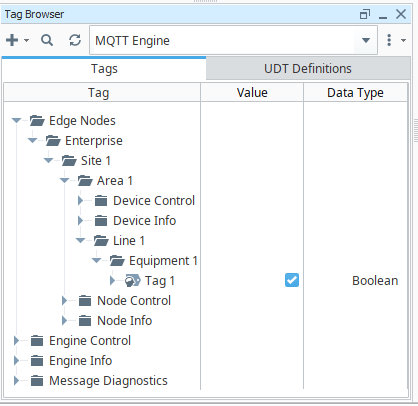Expand the Node Control folder
This screenshot has width=418, height=406.
click(x=64, y=301)
